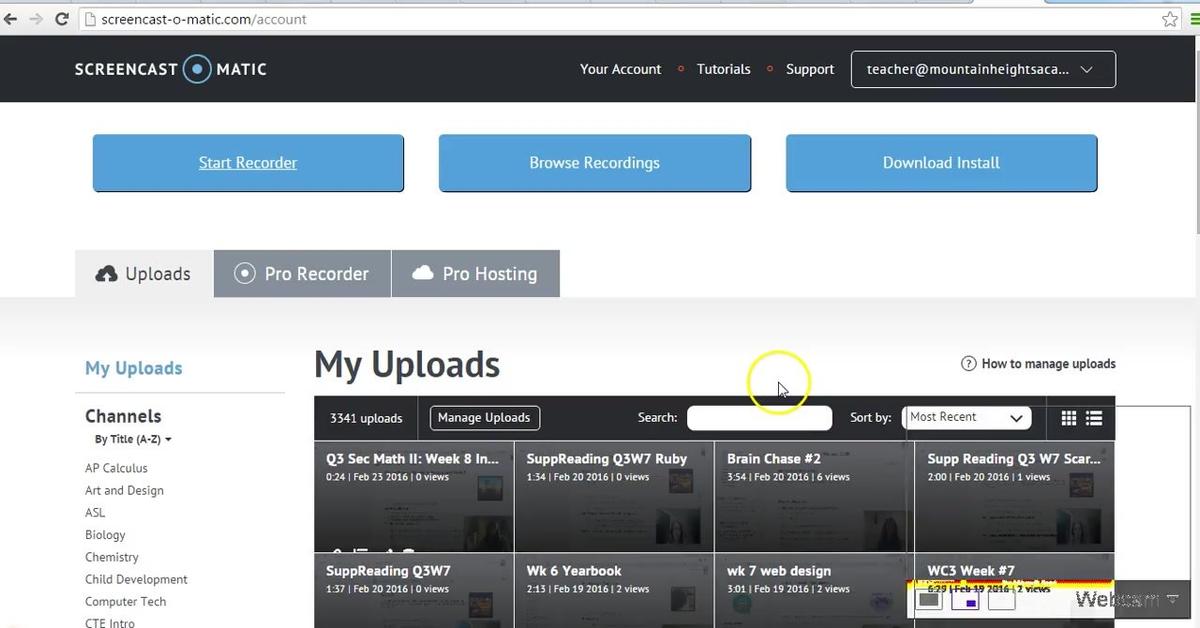Click the 'Channels' sidebar heading

(x=123, y=416)
